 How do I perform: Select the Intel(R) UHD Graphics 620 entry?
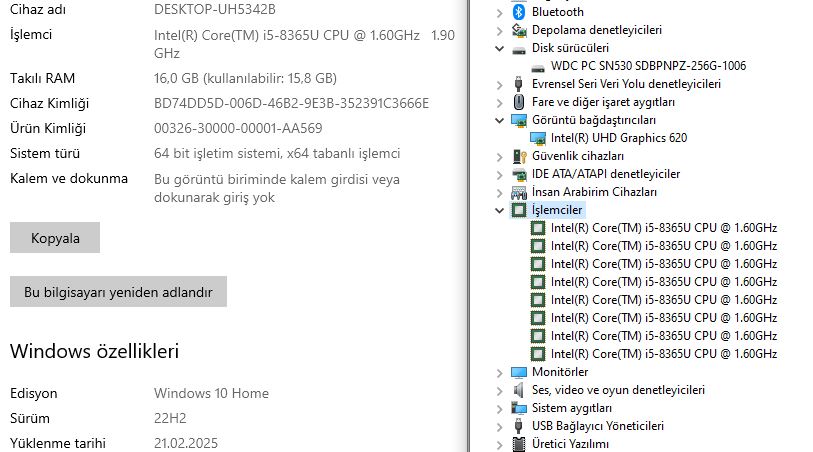pyautogui.click(x=619, y=138)
